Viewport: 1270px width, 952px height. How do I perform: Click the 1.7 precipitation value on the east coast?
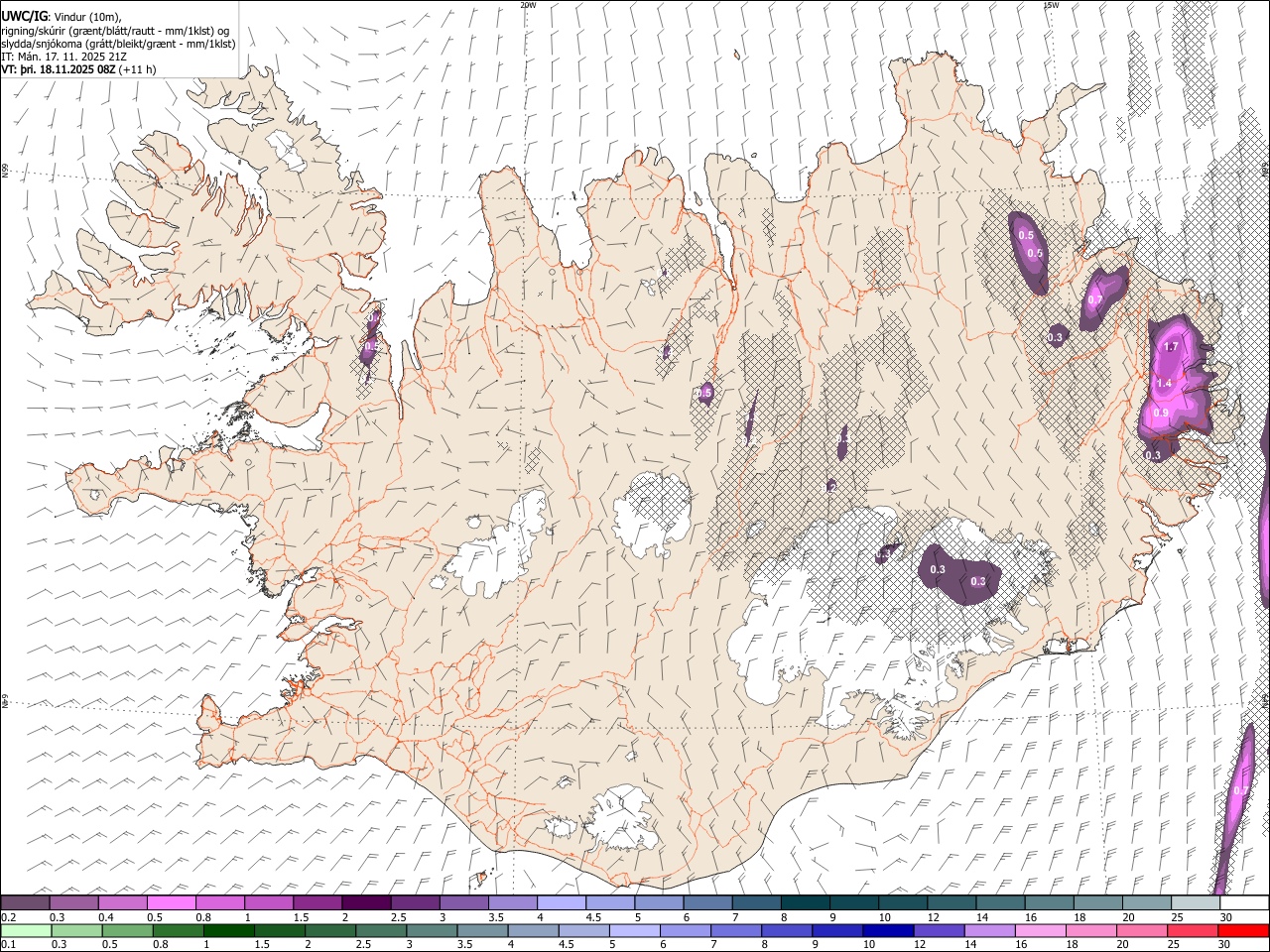pos(1171,347)
